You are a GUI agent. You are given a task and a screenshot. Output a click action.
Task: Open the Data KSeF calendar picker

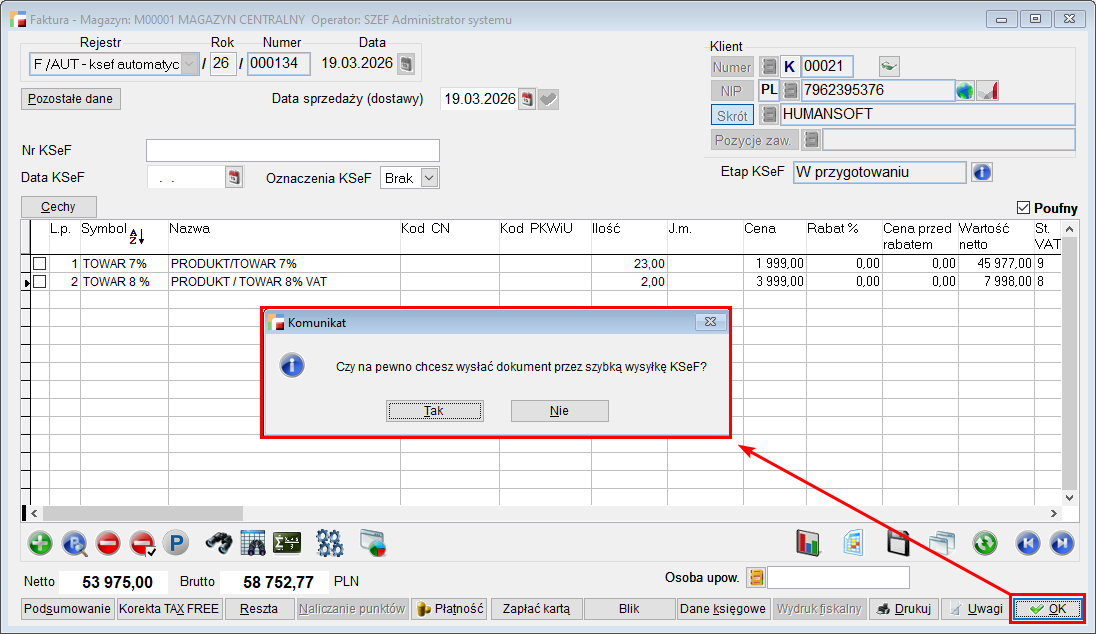pos(235,177)
